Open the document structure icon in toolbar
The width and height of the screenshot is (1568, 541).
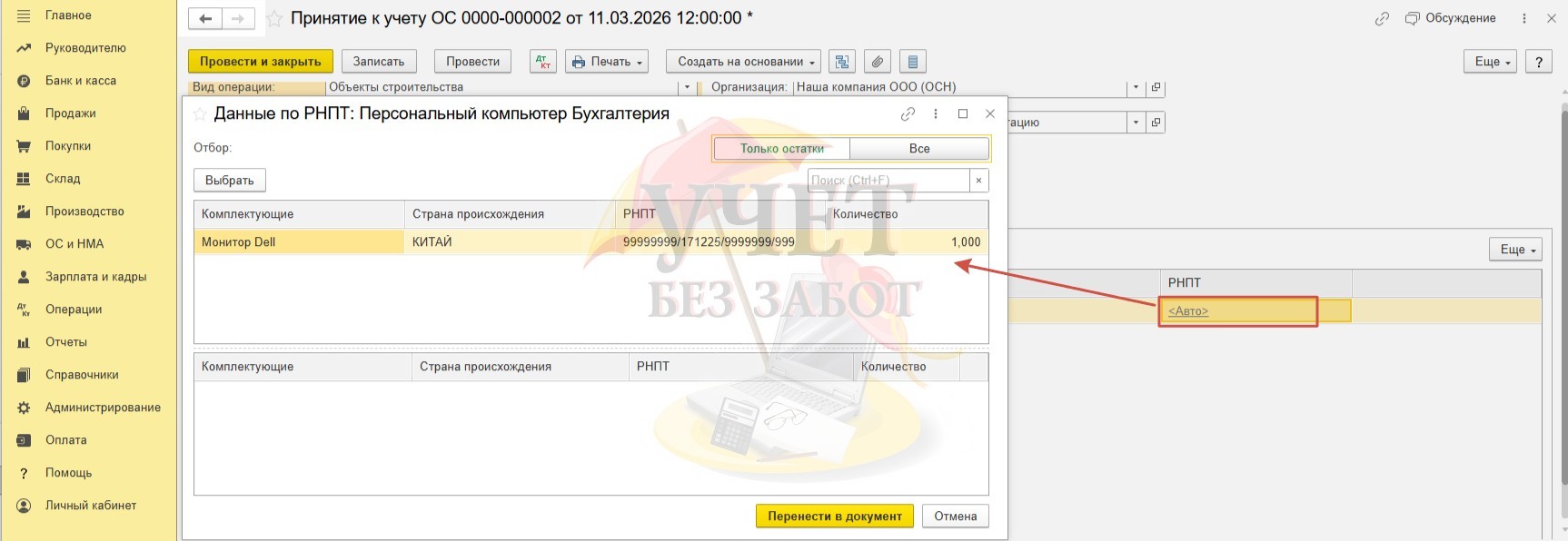click(842, 62)
